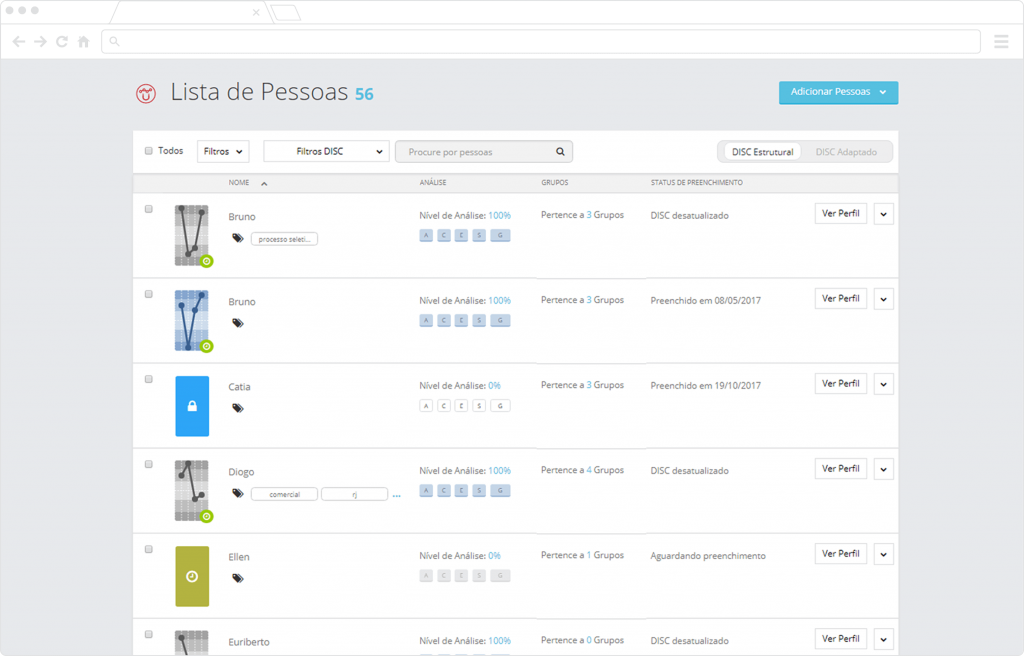Check the box for Catia's row
Image resolution: width=1024 pixels, height=656 pixels.
click(149, 379)
